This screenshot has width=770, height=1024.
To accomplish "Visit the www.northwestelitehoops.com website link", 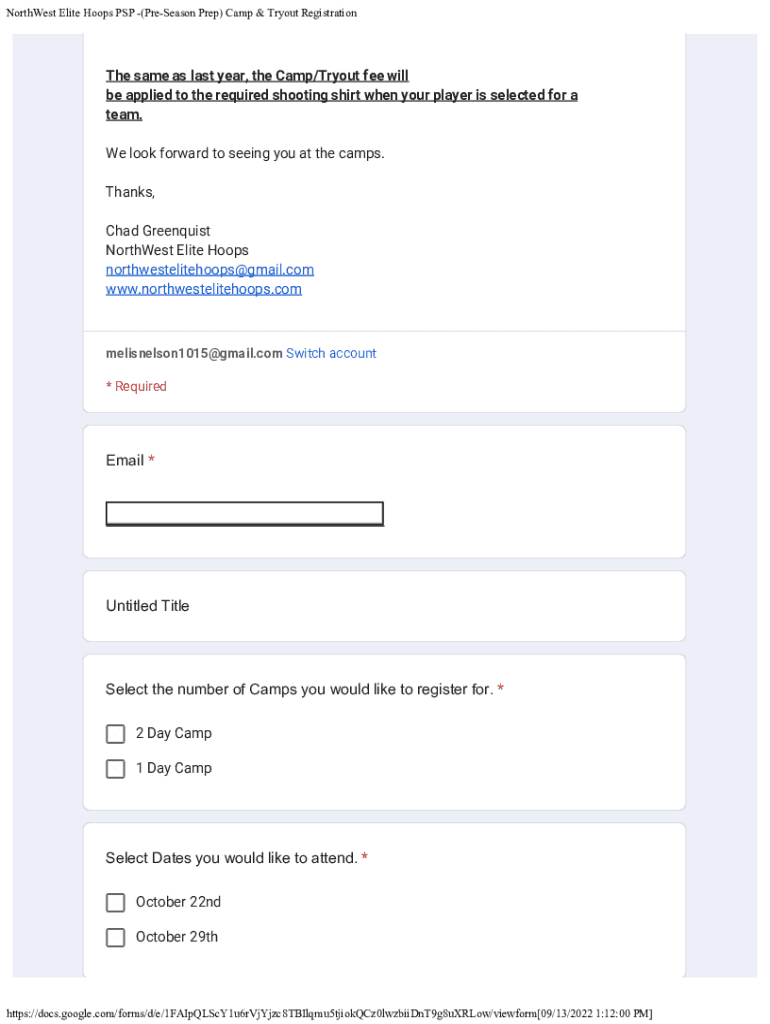I will 204,289.
